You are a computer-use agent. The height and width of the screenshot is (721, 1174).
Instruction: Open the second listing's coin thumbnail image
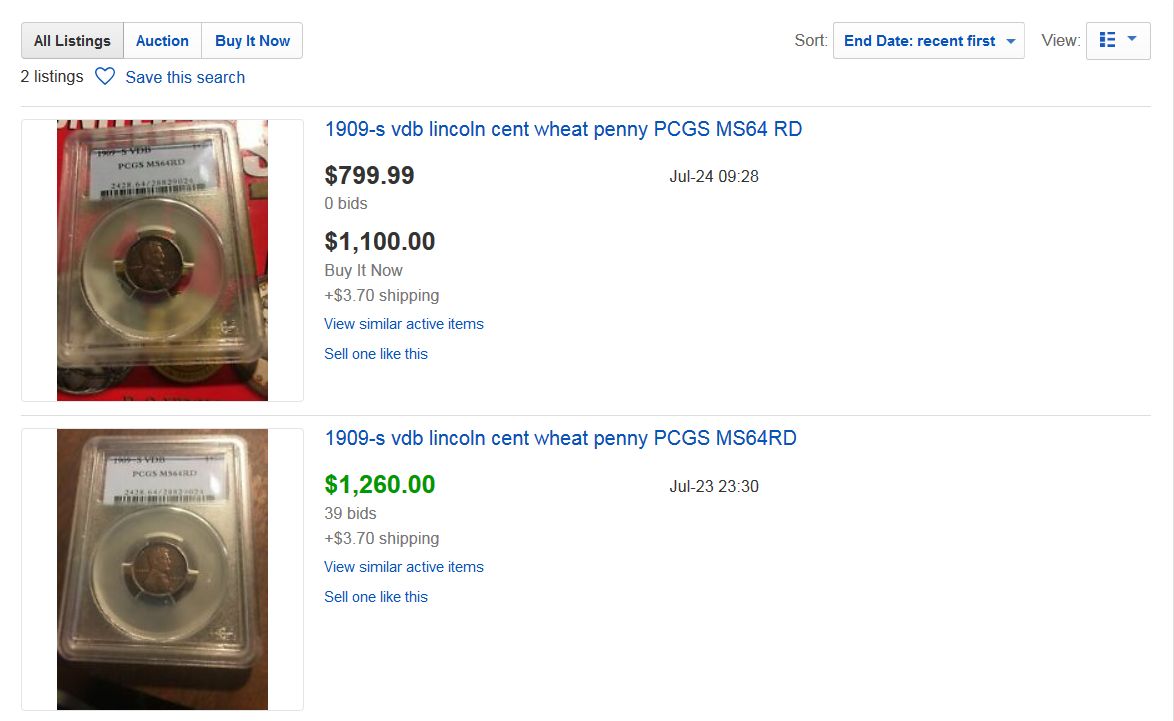[x=162, y=569]
